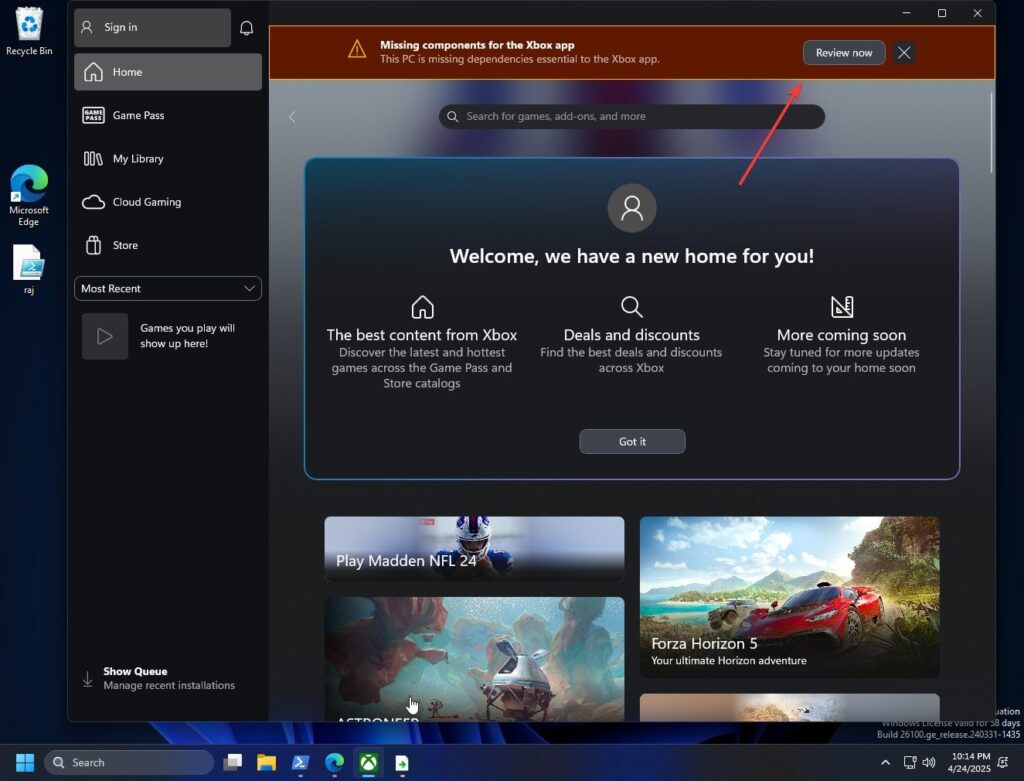The height and width of the screenshot is (781, 1024).
Task: Go to My Library
Action: (168, 159)
